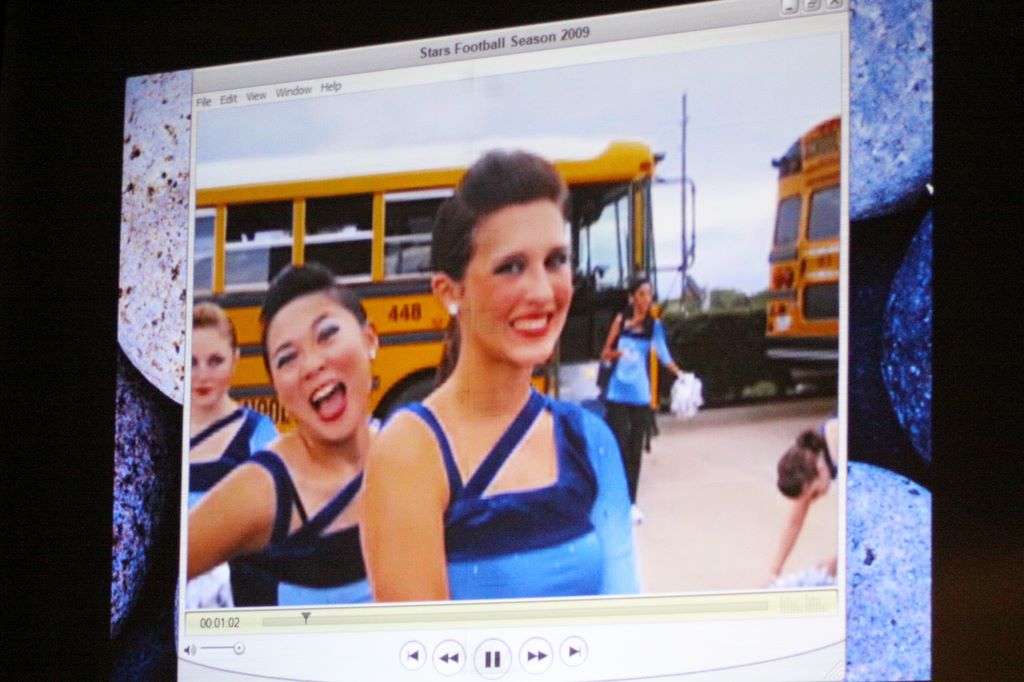Open the Window menu
The width and height of the screenshot is (1024, 682).
pyautogui.click(x=294, y=91)
